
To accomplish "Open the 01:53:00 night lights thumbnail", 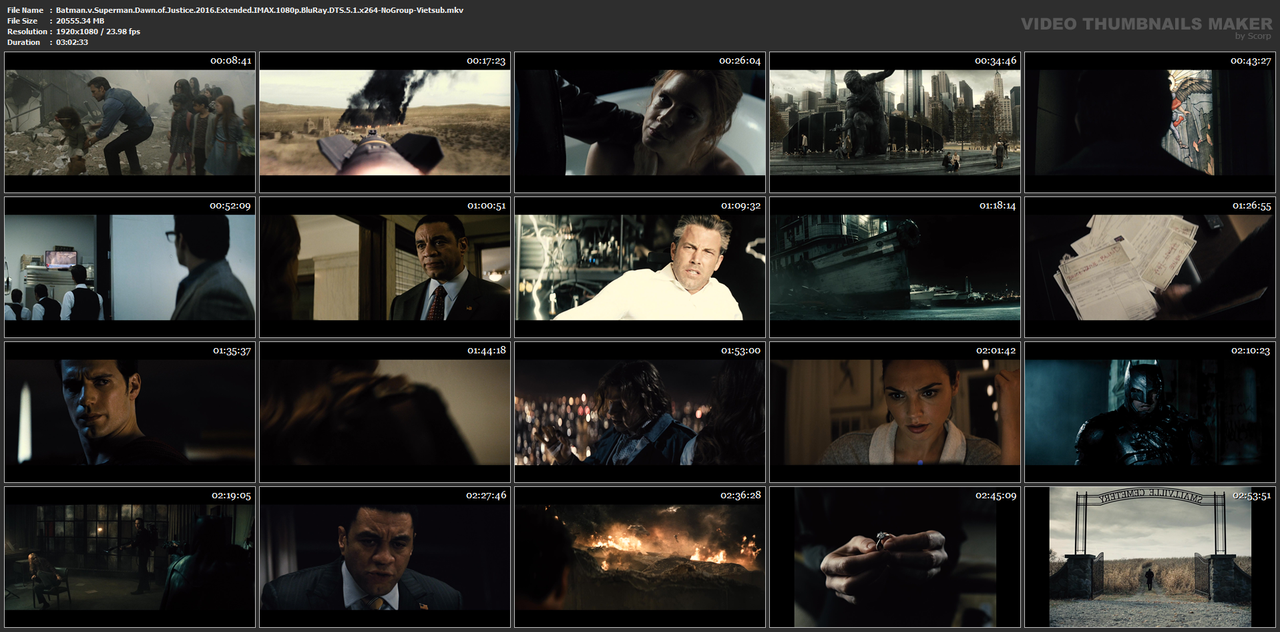I will pos(640,411).
